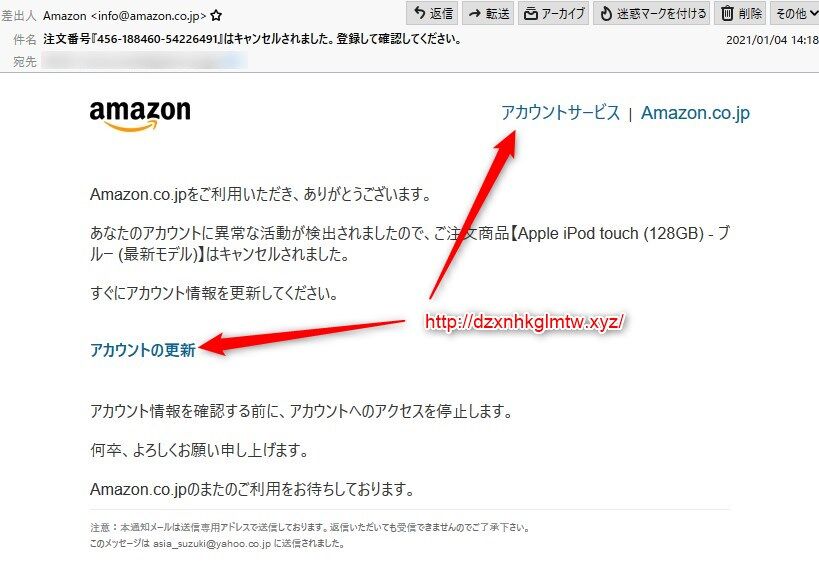Image resolution: width=819 pixels, height=570 pixels.
Task: Click the sender address info@amazon.co.jp
Action: (148, 16)
